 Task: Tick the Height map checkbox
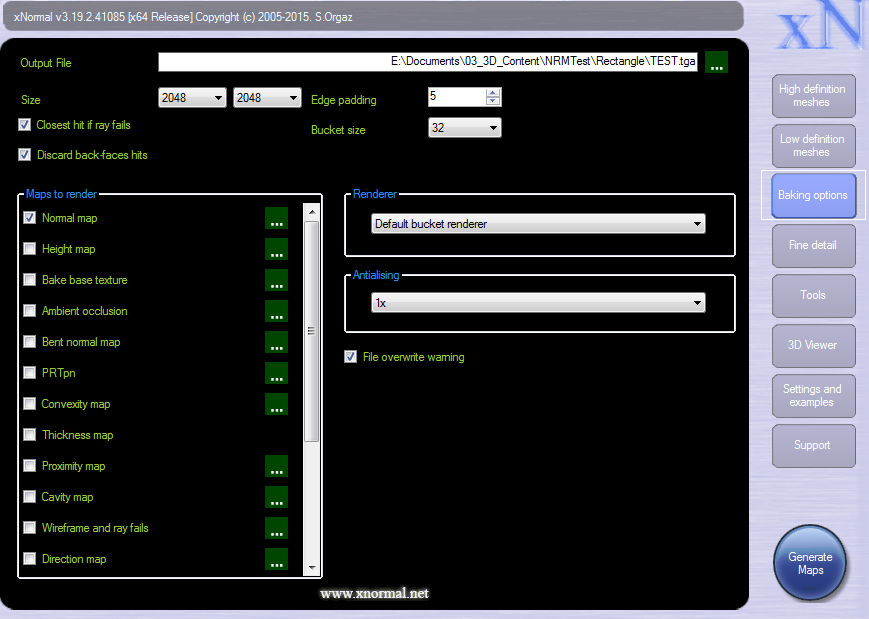coord(30,249)
